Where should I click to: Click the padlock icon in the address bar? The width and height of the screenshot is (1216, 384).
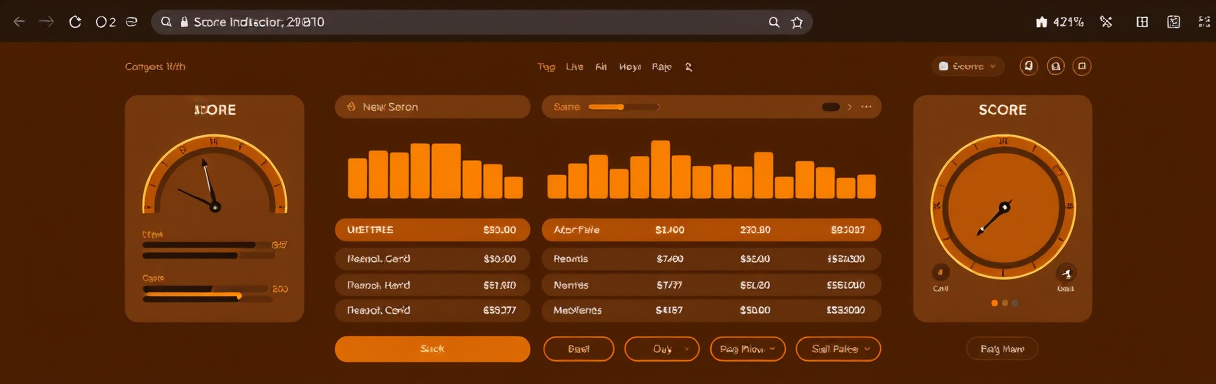click(185, 22)
